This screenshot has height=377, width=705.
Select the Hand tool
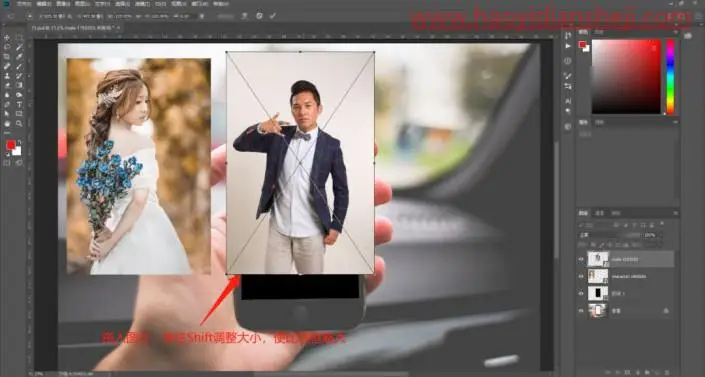(7, 123)
